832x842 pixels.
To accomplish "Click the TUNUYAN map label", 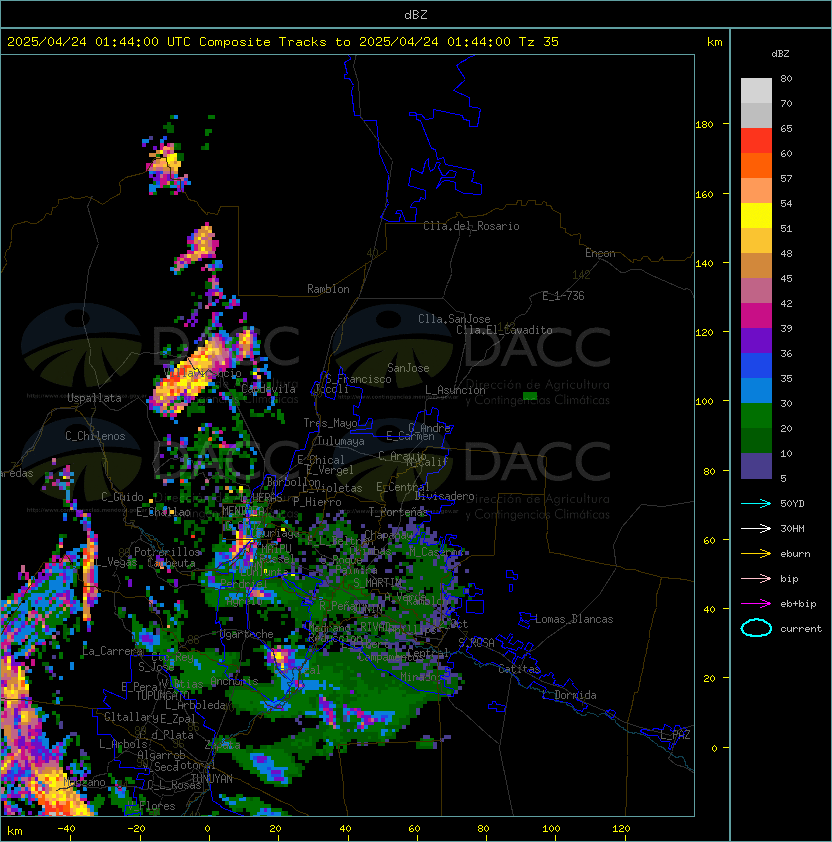I will [212, 779].
